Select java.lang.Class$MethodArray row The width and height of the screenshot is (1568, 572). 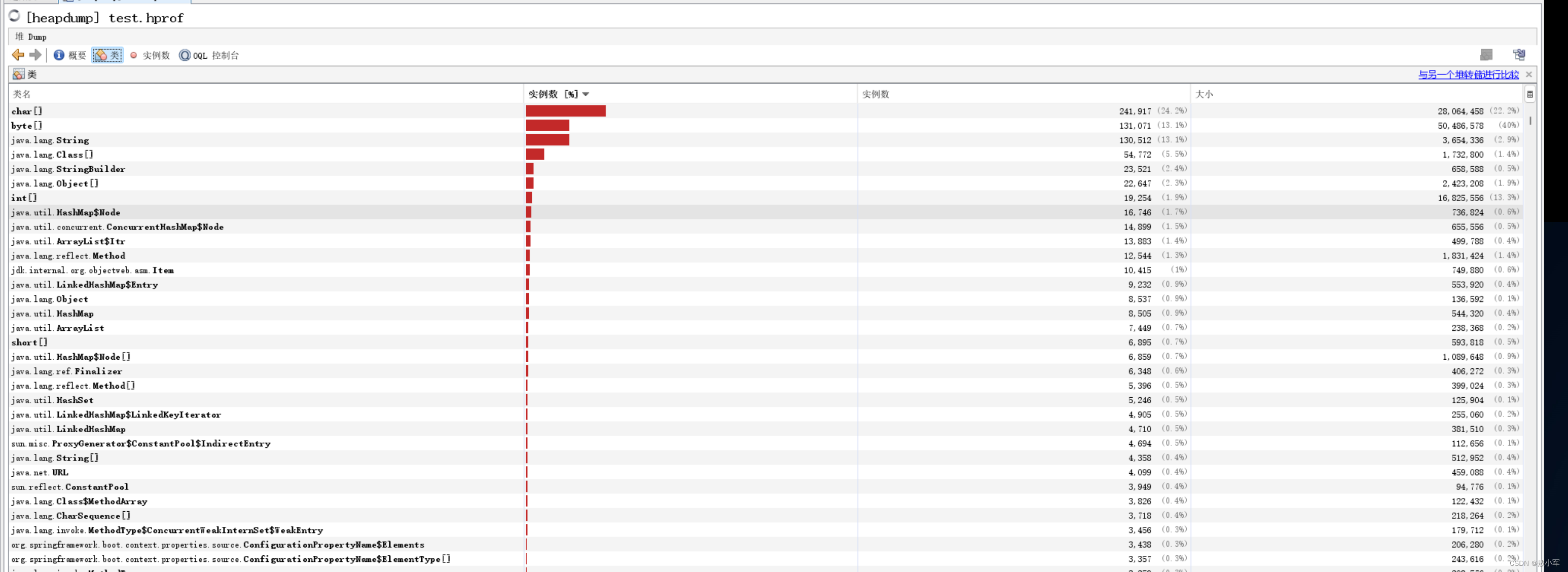[x=765, y=502]
